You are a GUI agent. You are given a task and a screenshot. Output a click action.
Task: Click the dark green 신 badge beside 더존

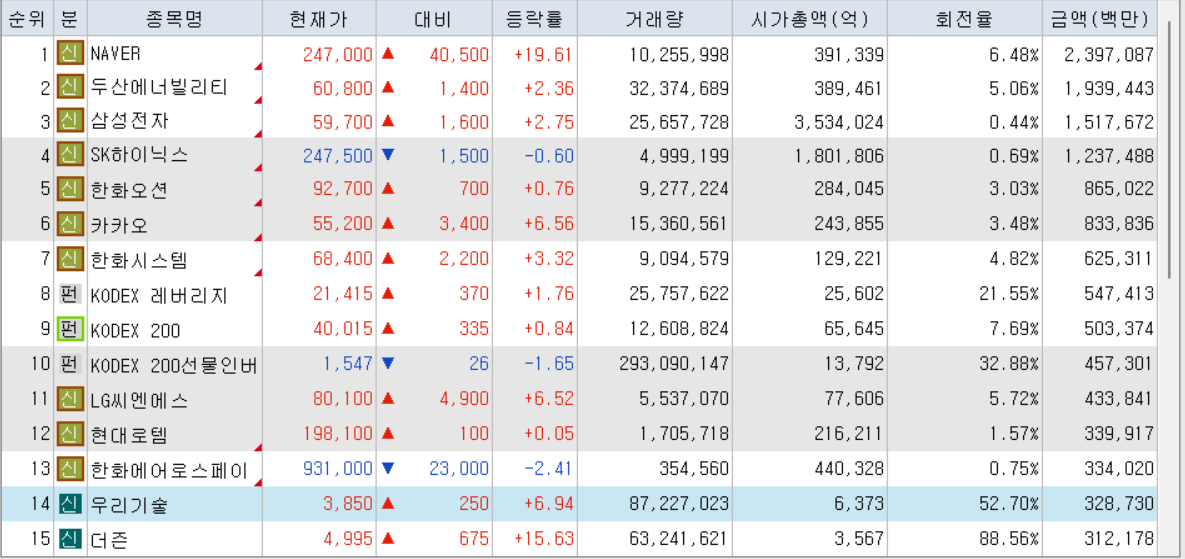(70, 539)
